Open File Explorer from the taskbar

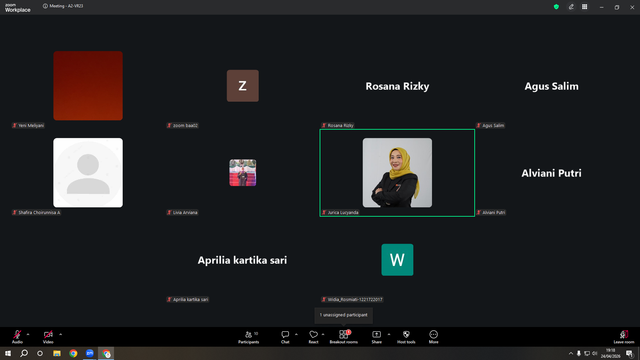click(x=57, y=353)
